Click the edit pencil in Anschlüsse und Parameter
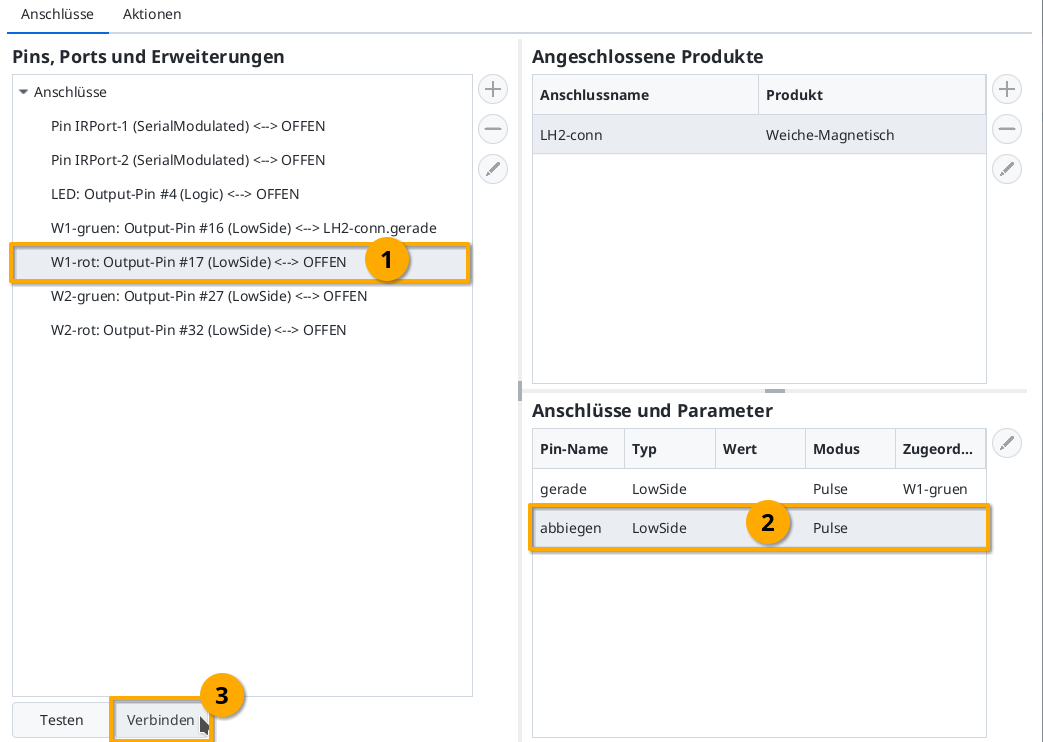The image size is (1043, 742). tap(1007, 443)
